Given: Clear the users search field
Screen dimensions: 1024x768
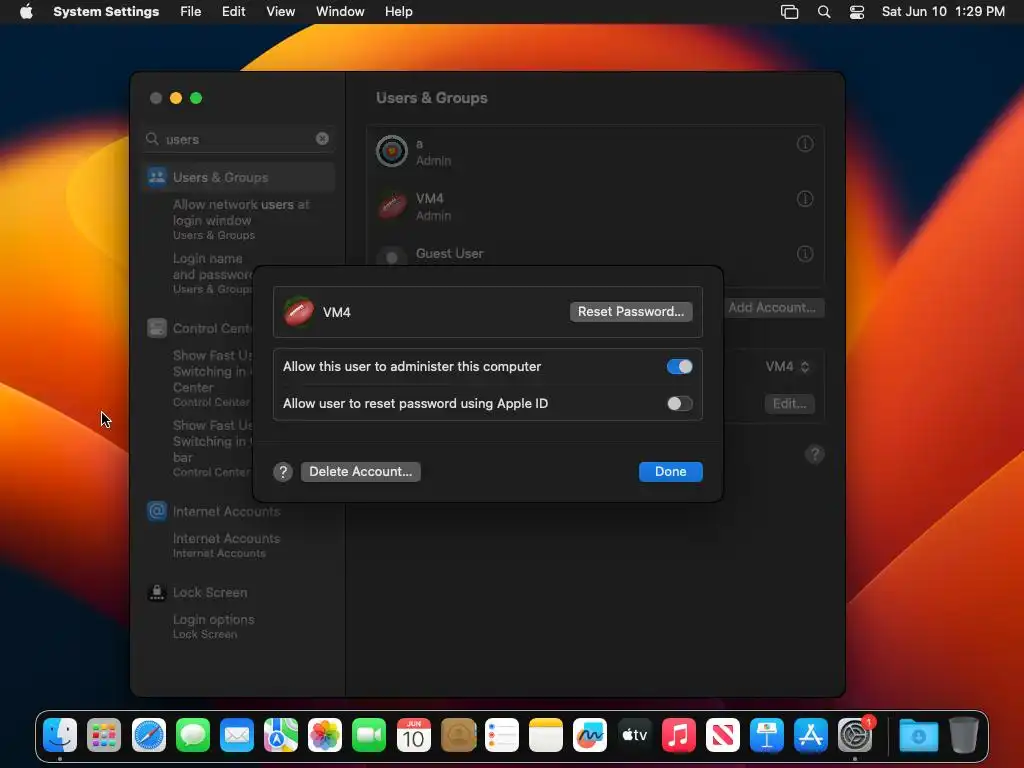Looking at the screenshot, I should 323,138.
